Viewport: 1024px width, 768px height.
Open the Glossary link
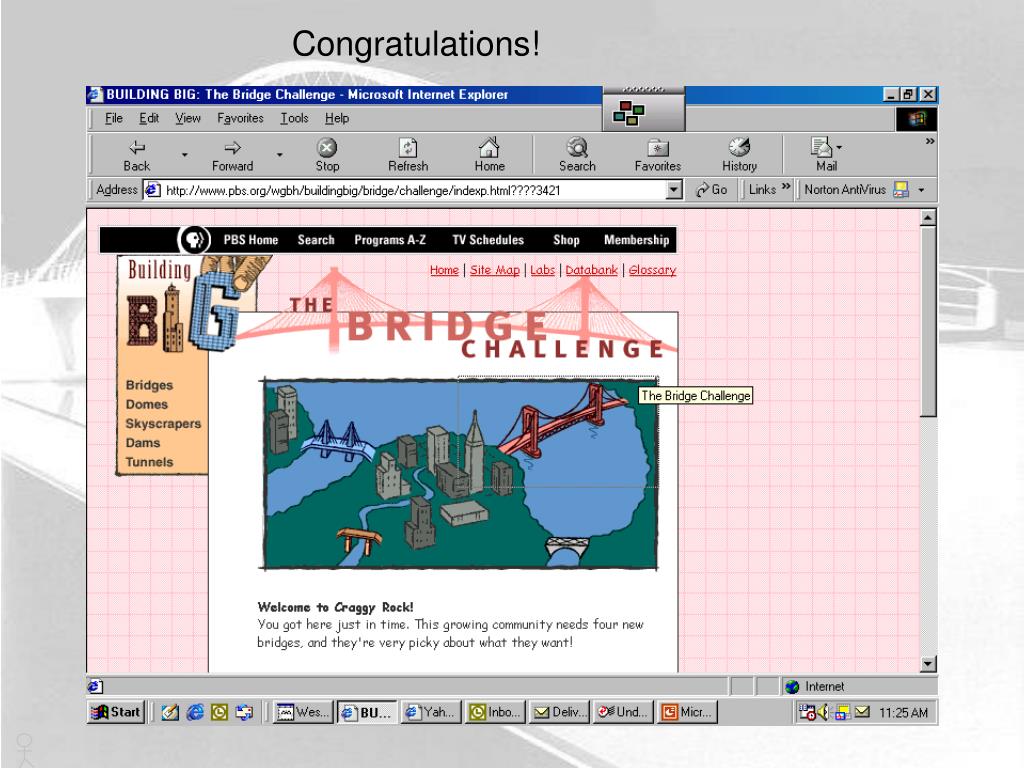point(652,270)
